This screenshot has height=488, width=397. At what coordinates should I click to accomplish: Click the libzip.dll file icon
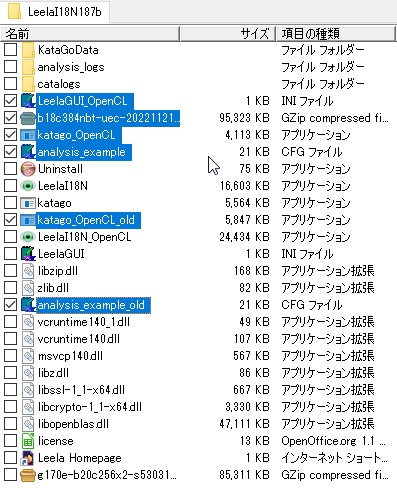click(x=28, y=271)
